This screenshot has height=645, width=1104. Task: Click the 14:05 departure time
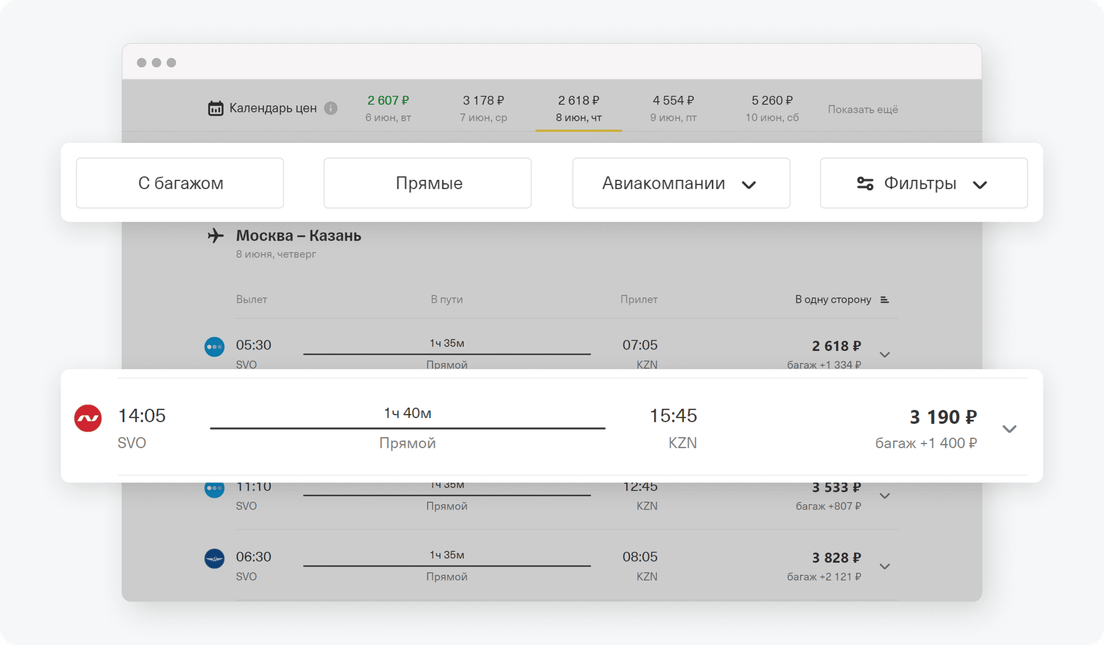(142, 415)
